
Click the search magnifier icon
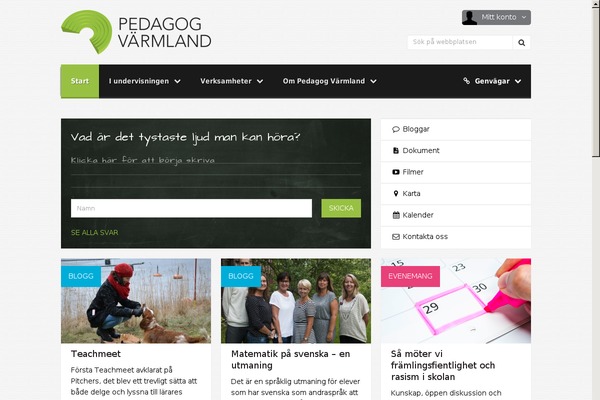click(521, 42)
